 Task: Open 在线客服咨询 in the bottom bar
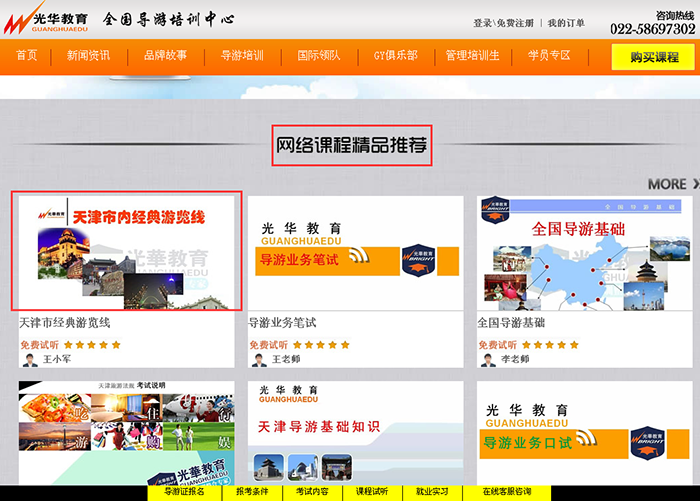tap(507, 492)
